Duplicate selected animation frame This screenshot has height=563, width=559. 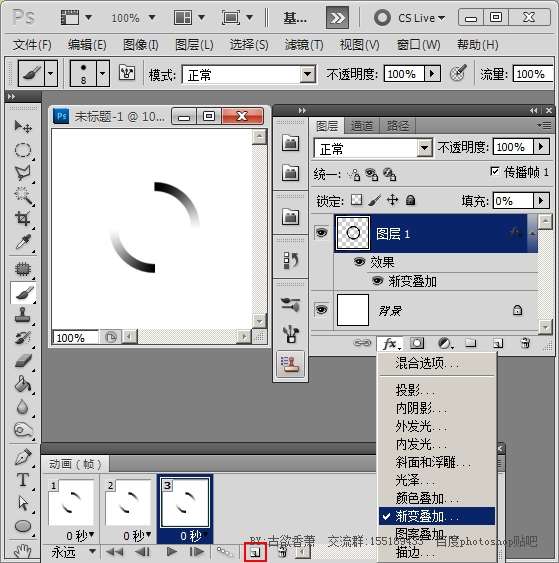255,552
